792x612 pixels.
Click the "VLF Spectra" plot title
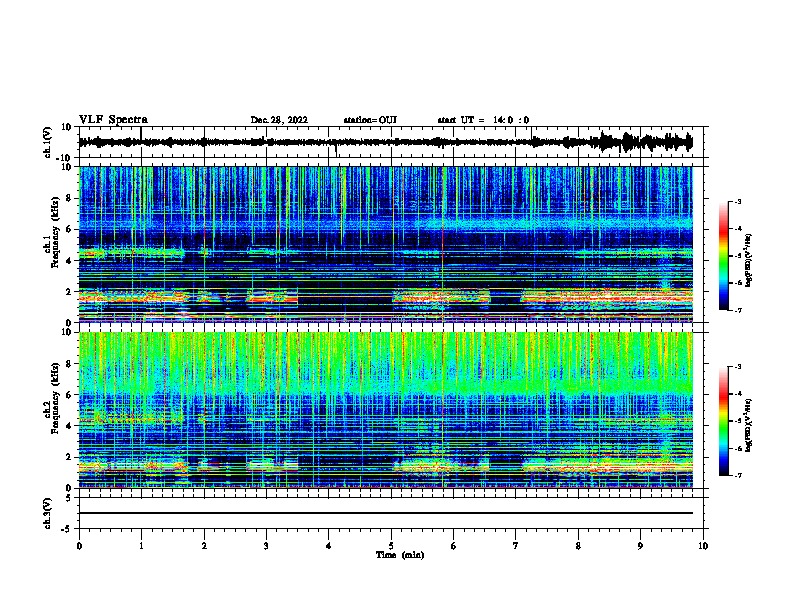(x=113, y=120)
